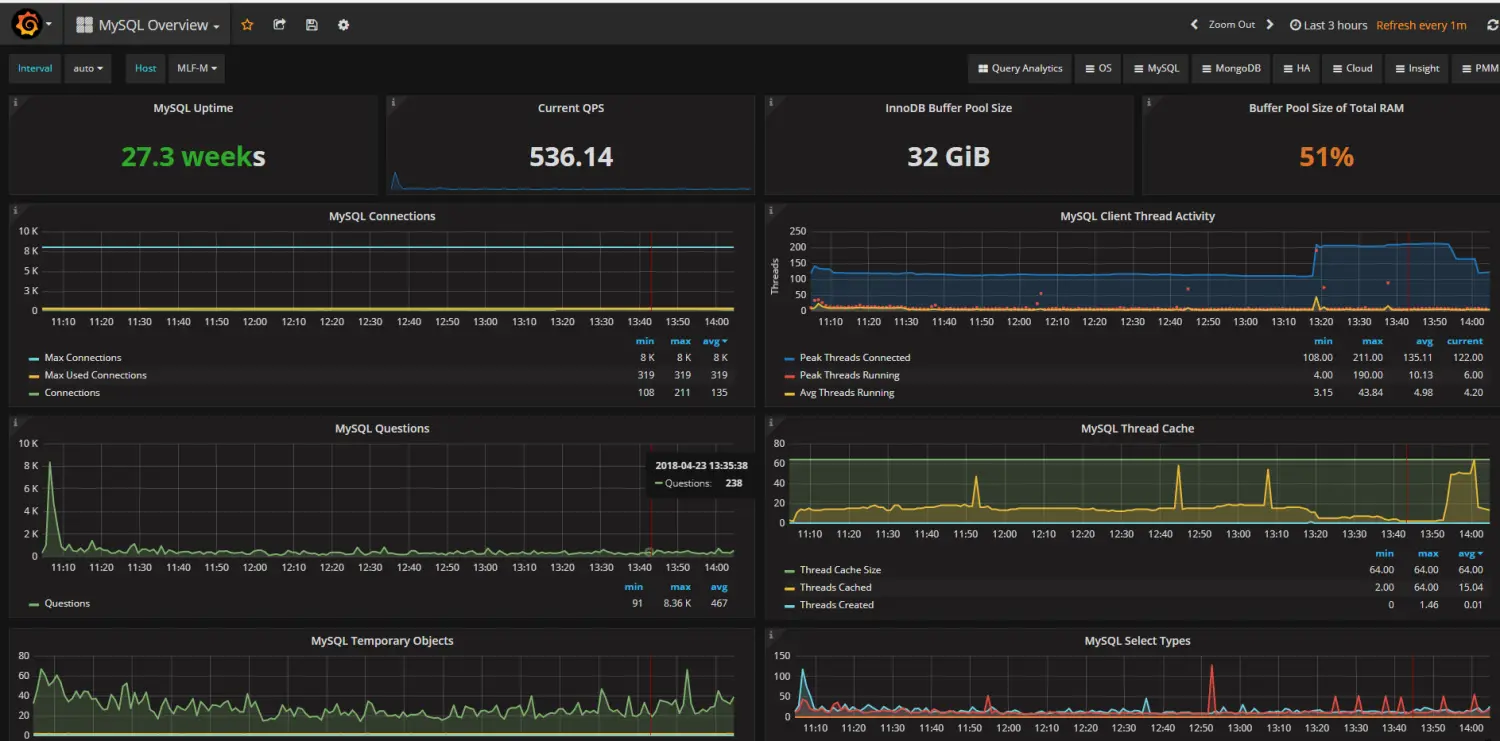Open info icon on InnoDB Buffer Pool Size panel

tap(772, 102)
